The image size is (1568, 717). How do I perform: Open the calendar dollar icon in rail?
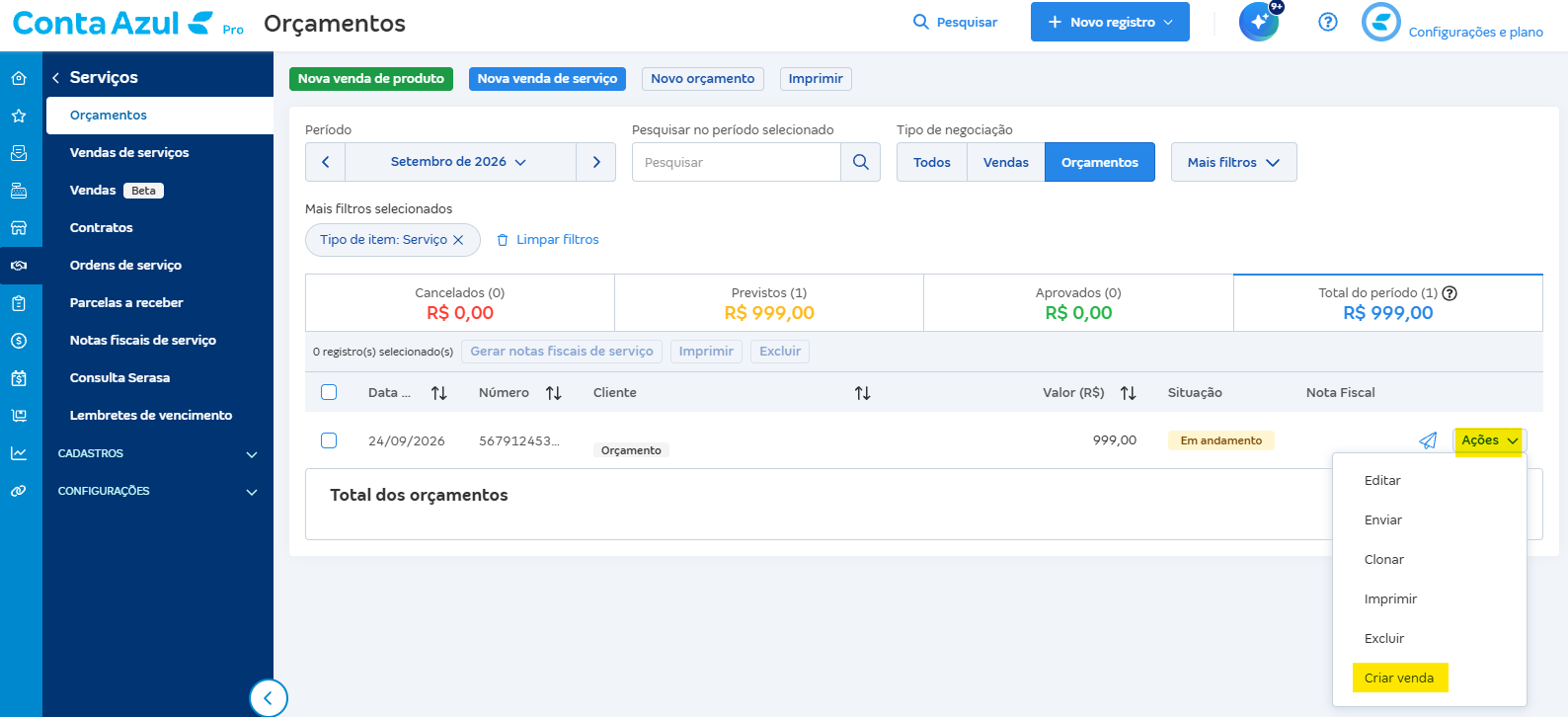19,378
